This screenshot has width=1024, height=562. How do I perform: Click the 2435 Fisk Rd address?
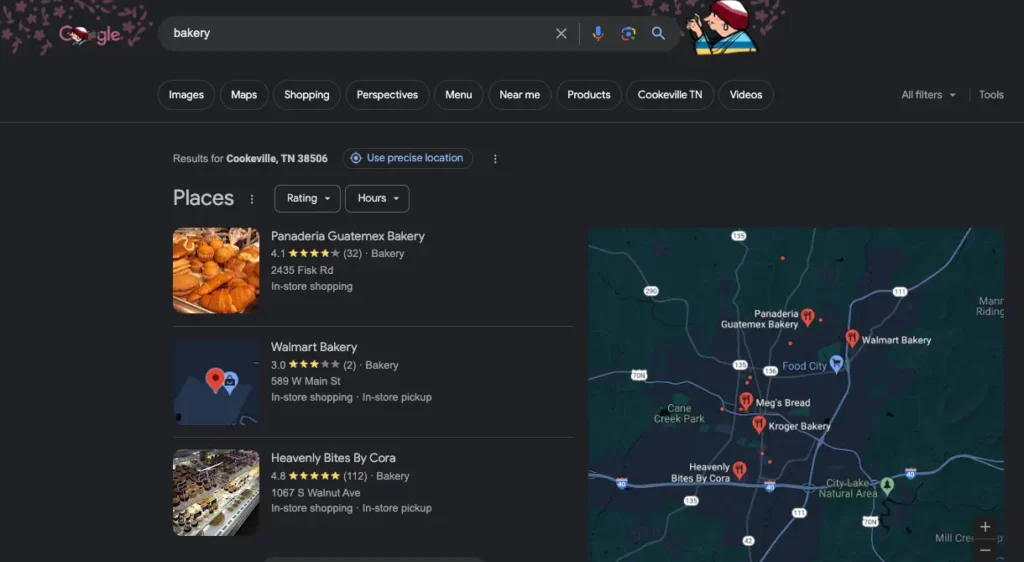pos(302,270)
